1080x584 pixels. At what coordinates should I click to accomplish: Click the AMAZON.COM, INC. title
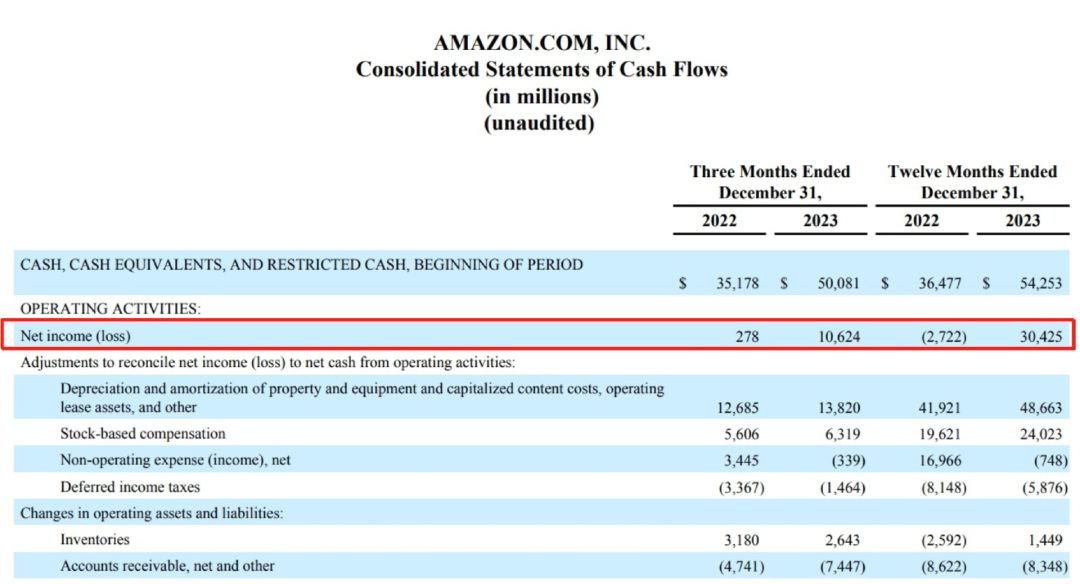(541, 43)
